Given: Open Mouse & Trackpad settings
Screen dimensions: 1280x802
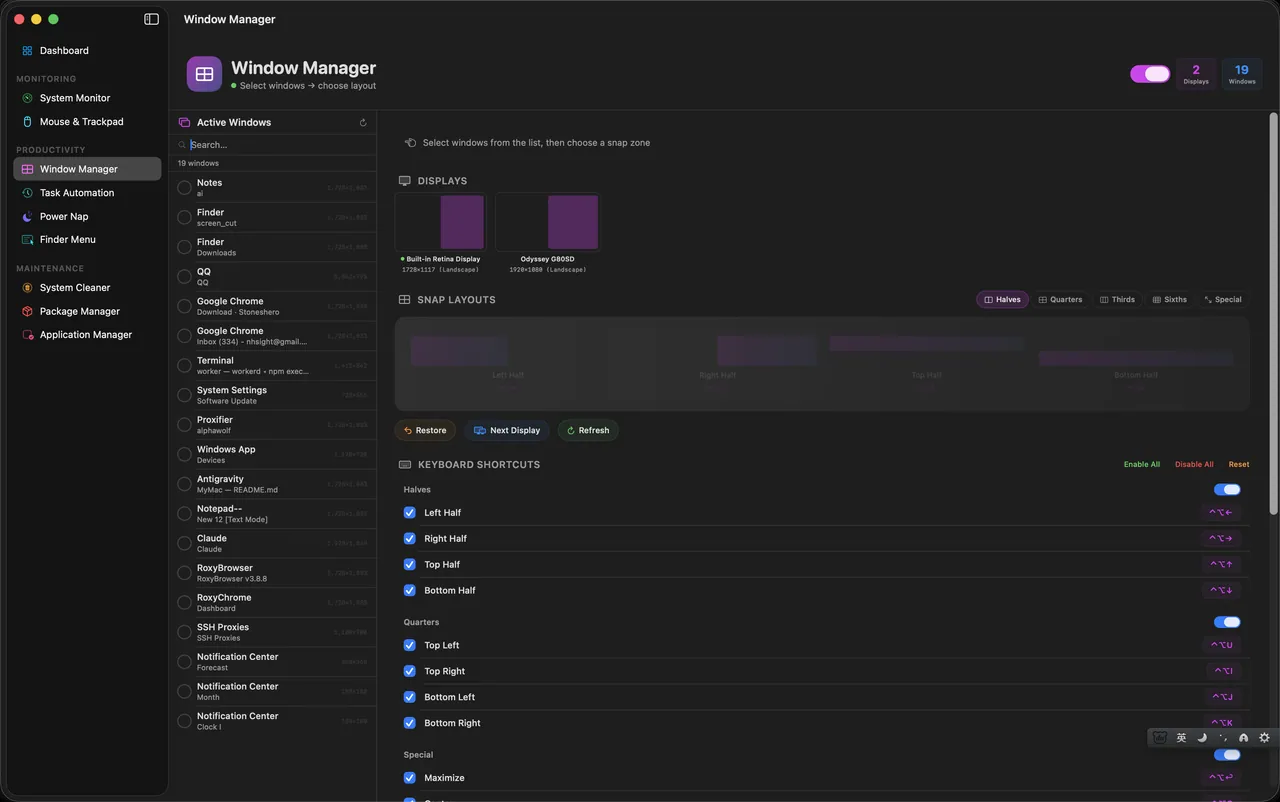Looking at the screenshot, I should pos(87,122).
